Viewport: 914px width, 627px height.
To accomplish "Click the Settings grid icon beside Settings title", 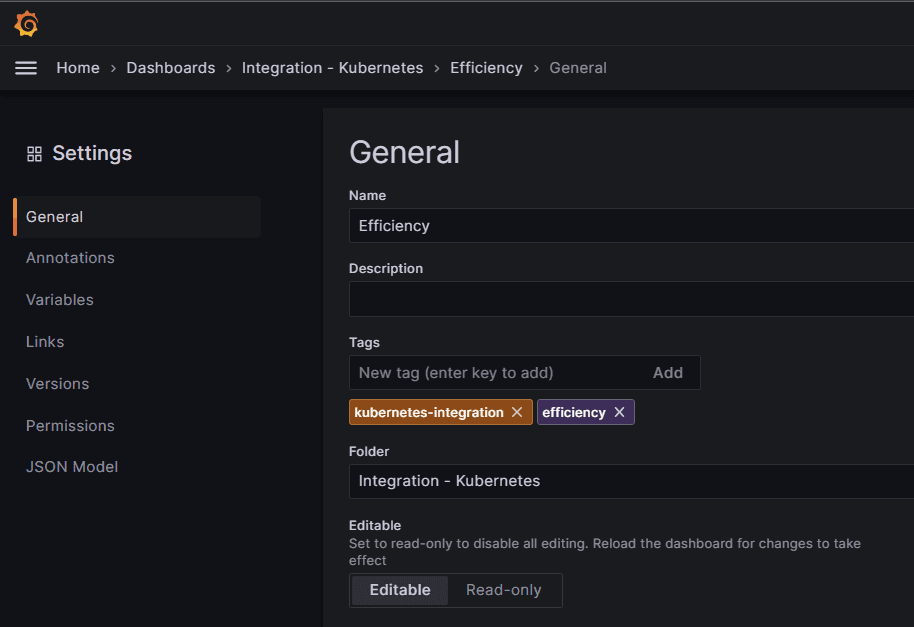I will (x=33, y=153).
